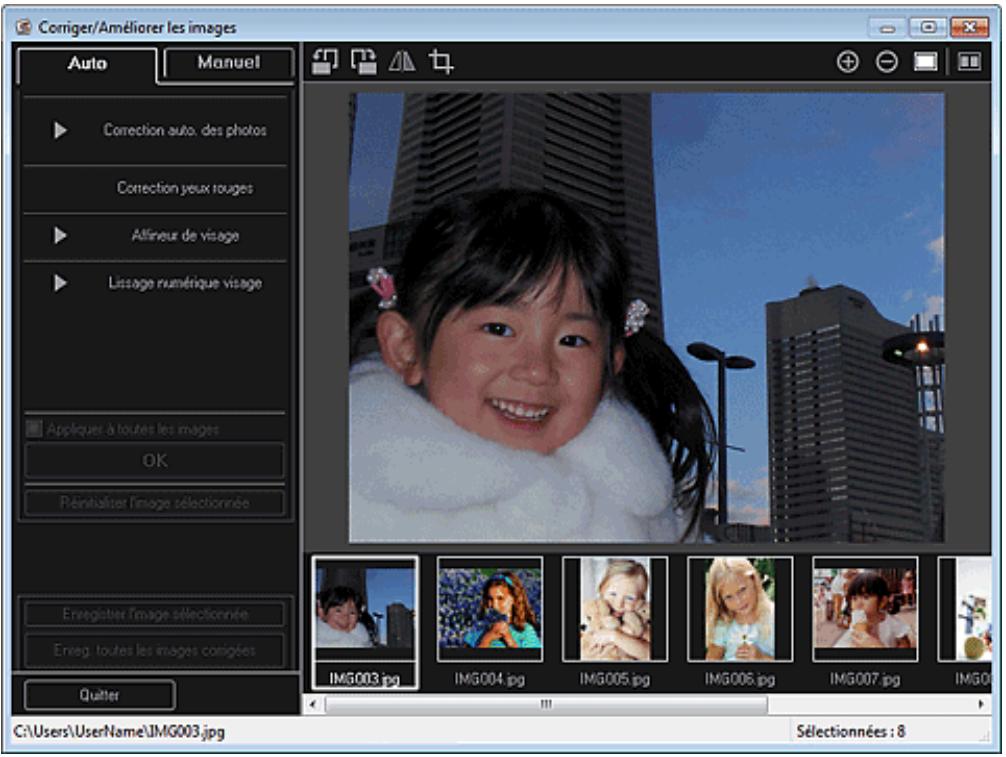The width and height of the screenshot is (1006, 757).
Task: Click the Sélectionnées : 8 status text
Action: coord(851,731)
